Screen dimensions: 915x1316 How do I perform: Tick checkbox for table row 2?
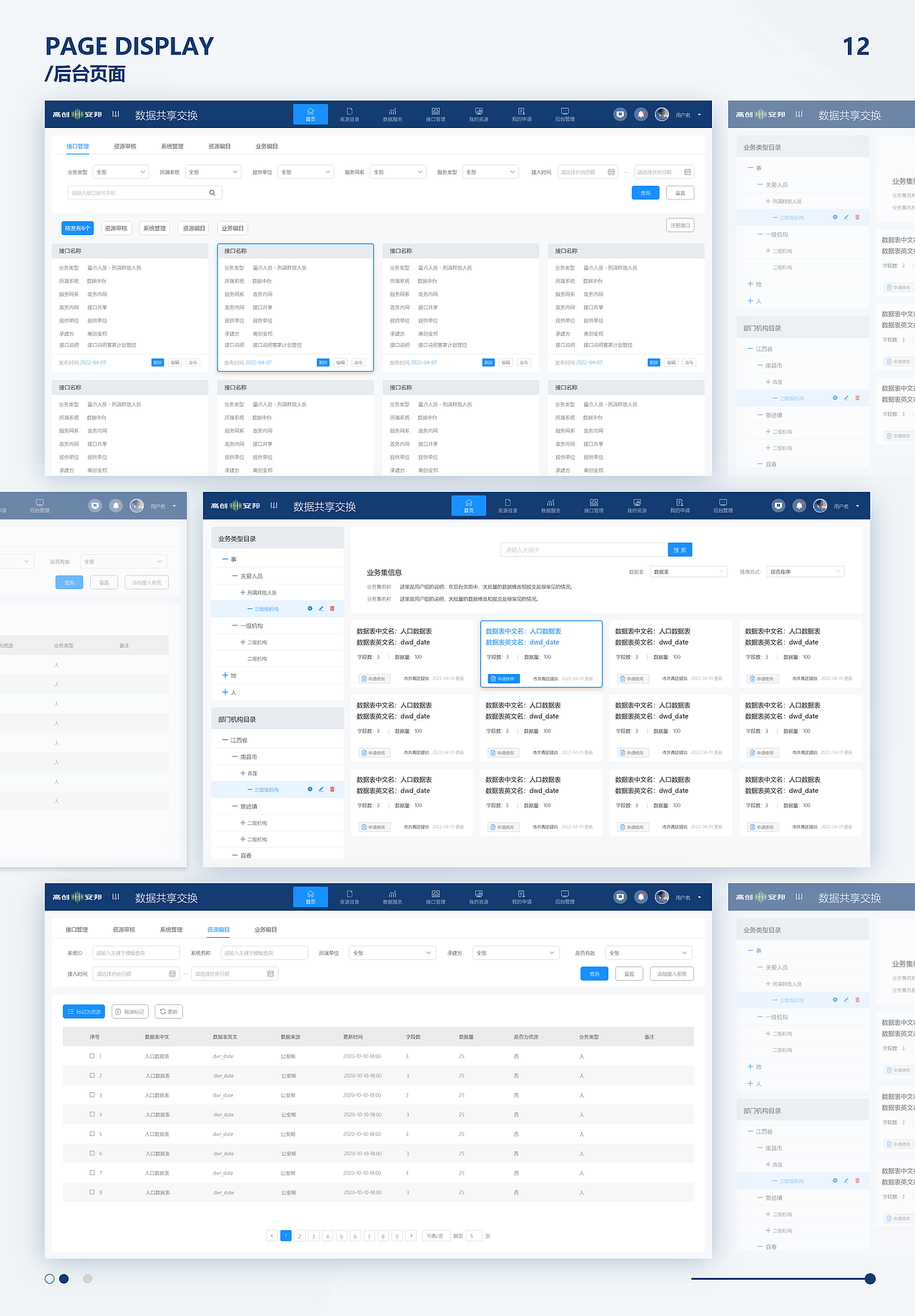(92, 1075)
